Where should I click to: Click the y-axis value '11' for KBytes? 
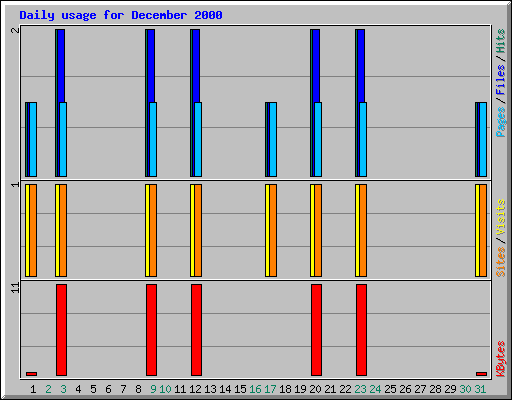click(x=15, y=288)
